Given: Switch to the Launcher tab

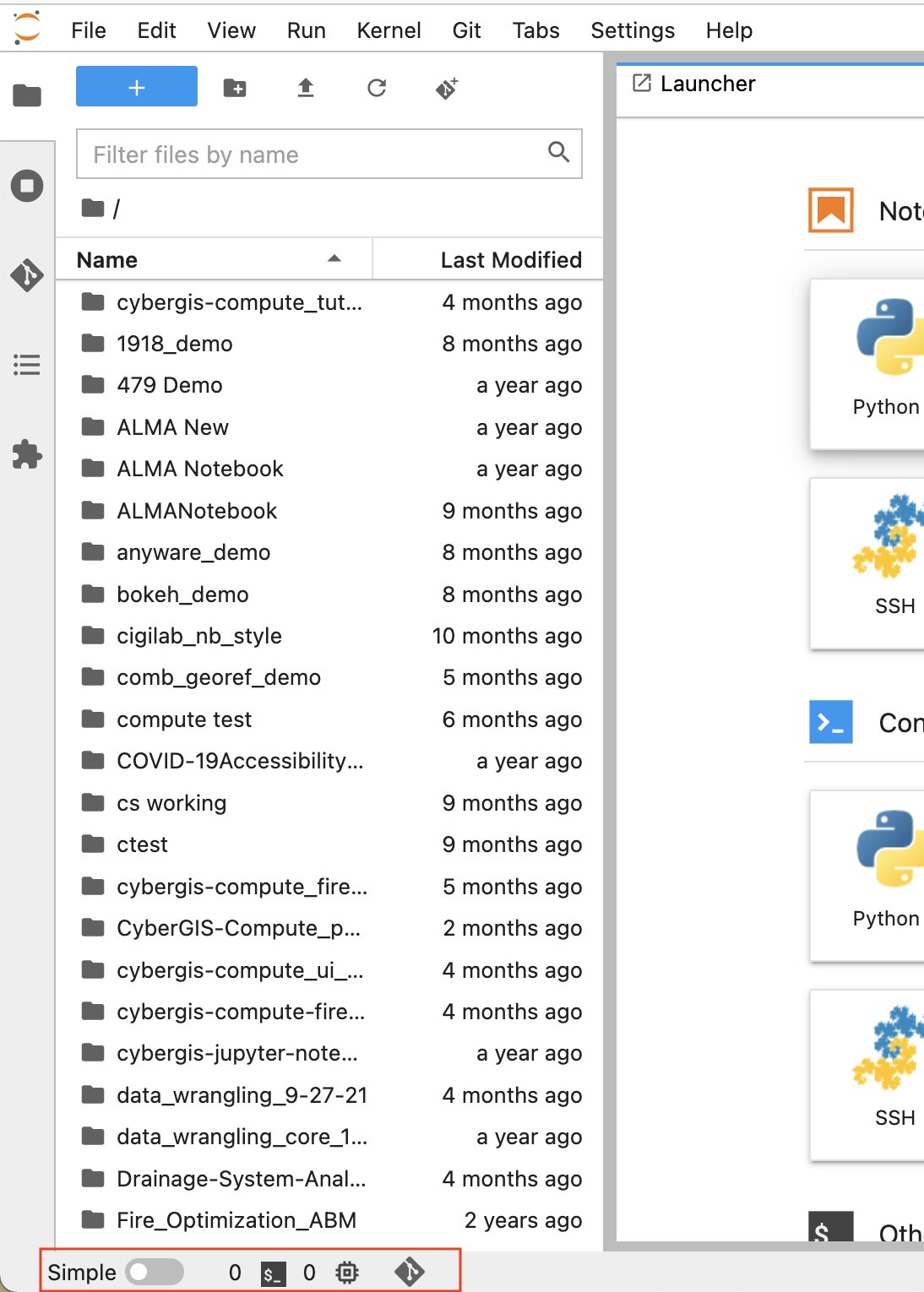Looking at the screenshot, I should click(708, 84).
